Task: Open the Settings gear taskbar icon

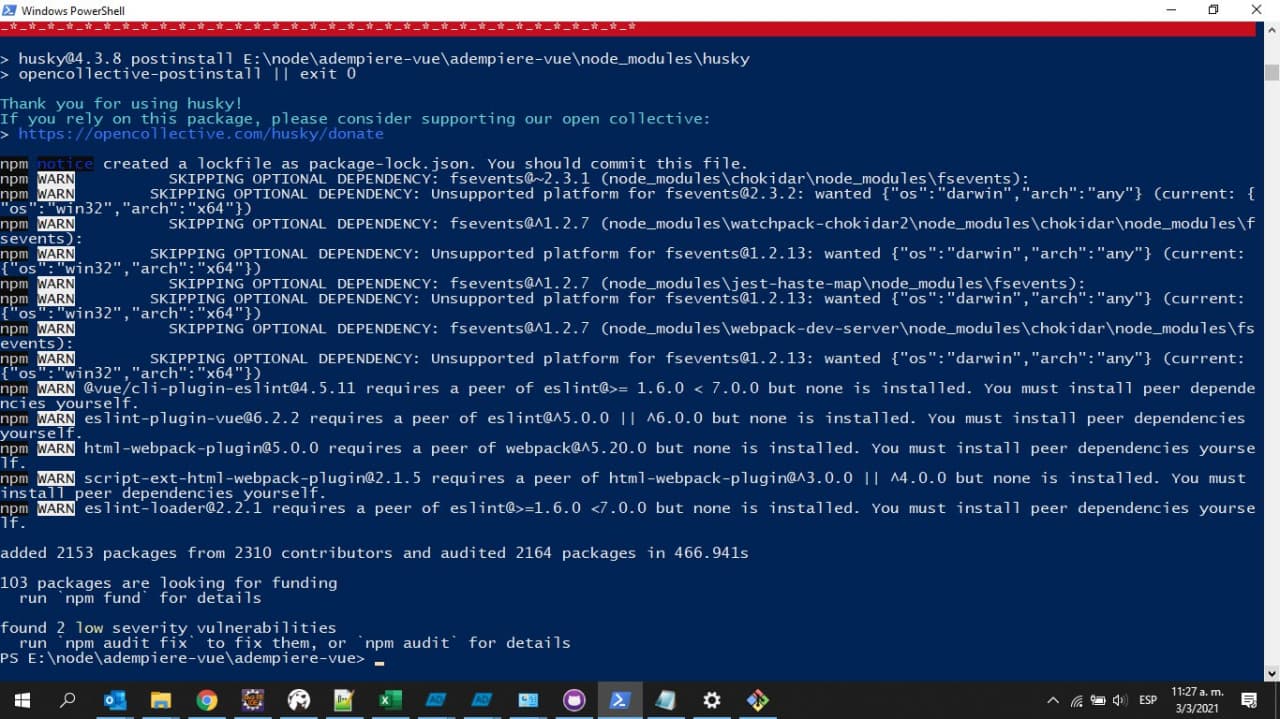Action: tap(712, 700)
